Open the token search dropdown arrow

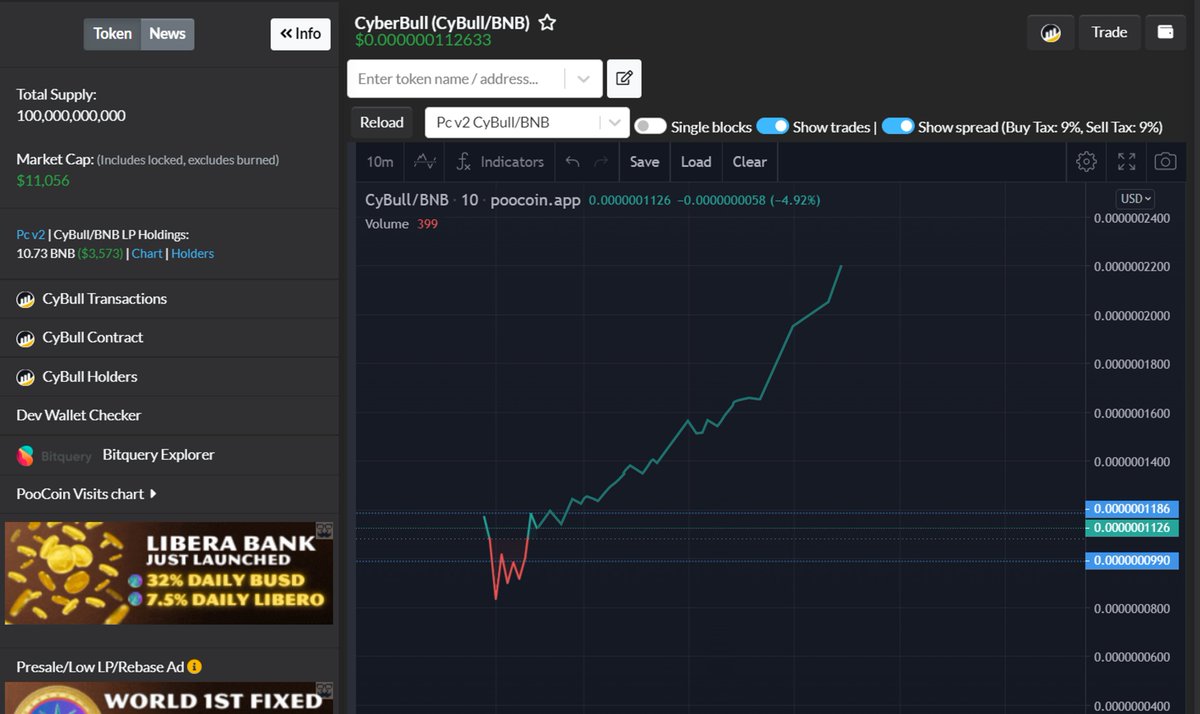click(584, 79)
